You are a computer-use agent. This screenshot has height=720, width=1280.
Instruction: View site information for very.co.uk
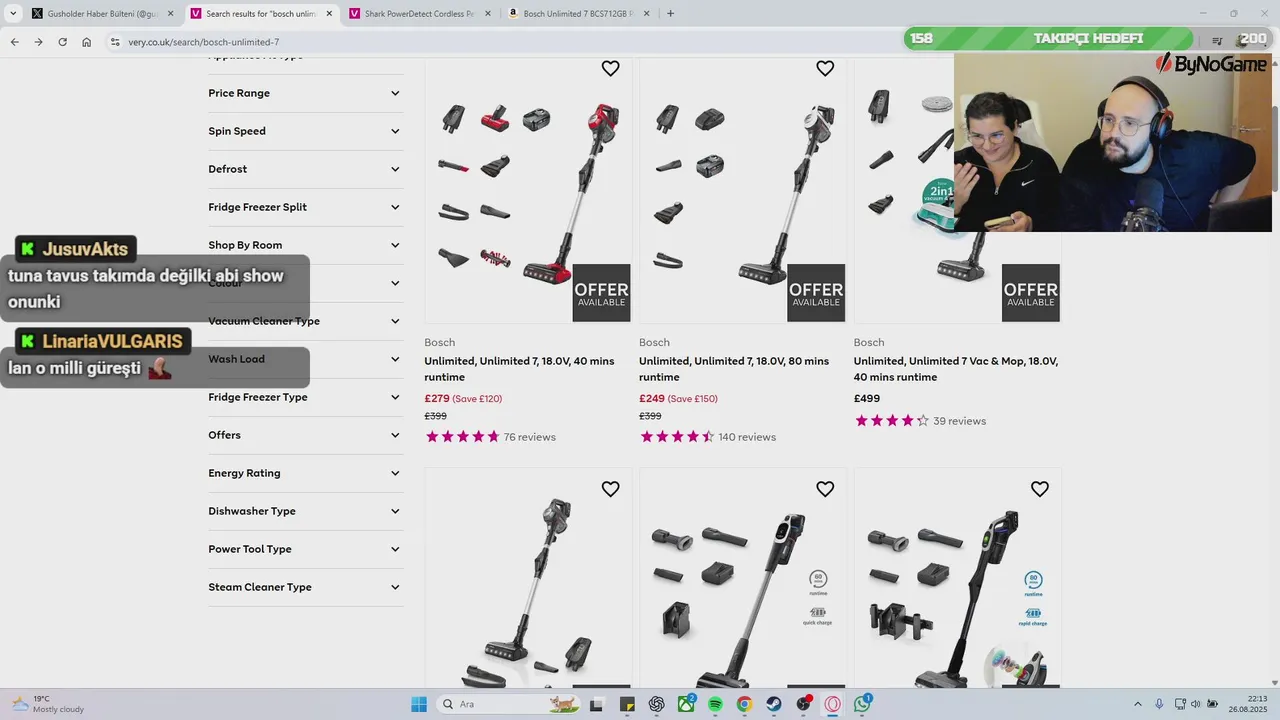(x=115, y=42)
